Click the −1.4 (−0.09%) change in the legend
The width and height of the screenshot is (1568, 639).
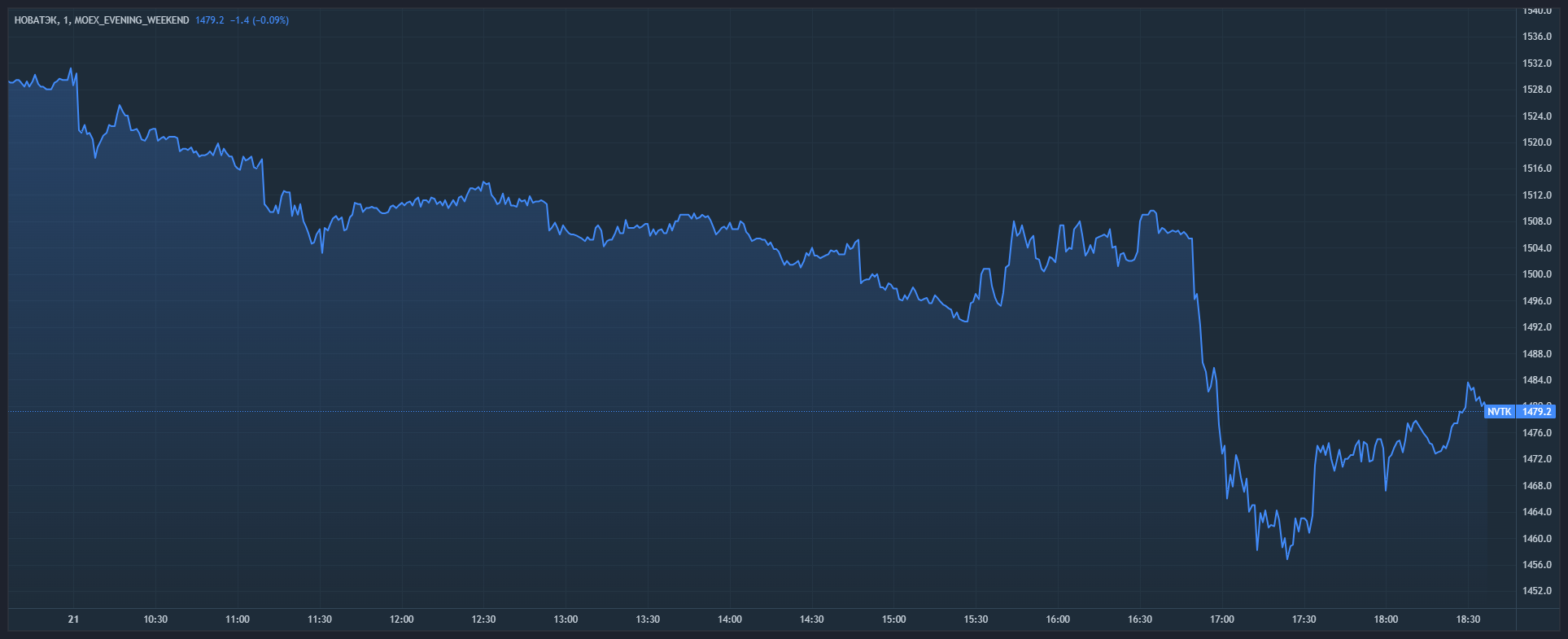(x=260, y=20)
